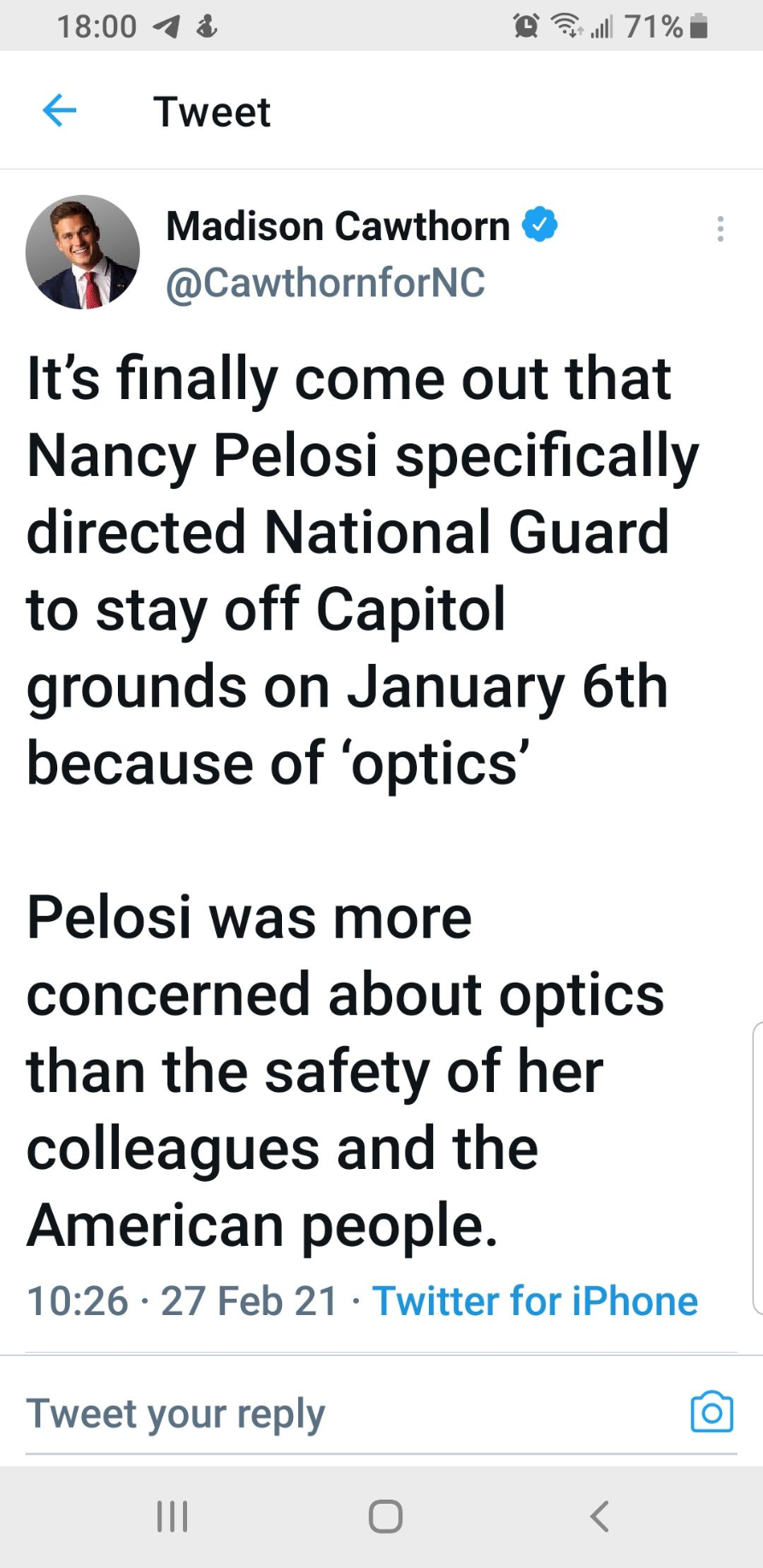Tap the battery status icon
The height and width of the screenshot is (1568, 763).
point(698,26)
